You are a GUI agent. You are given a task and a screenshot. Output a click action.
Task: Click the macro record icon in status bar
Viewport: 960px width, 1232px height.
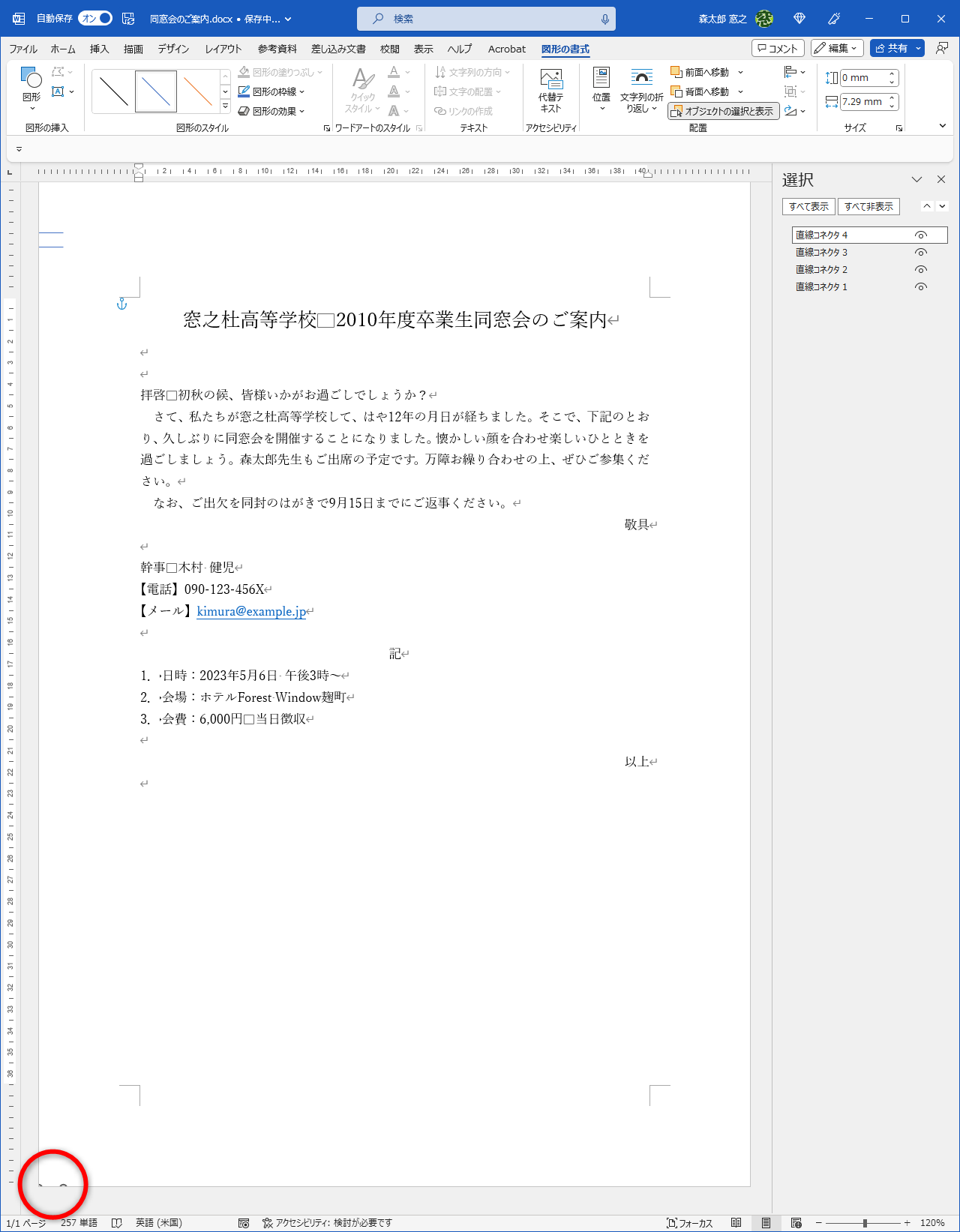pyautogui.click(x=244, y=1223)
